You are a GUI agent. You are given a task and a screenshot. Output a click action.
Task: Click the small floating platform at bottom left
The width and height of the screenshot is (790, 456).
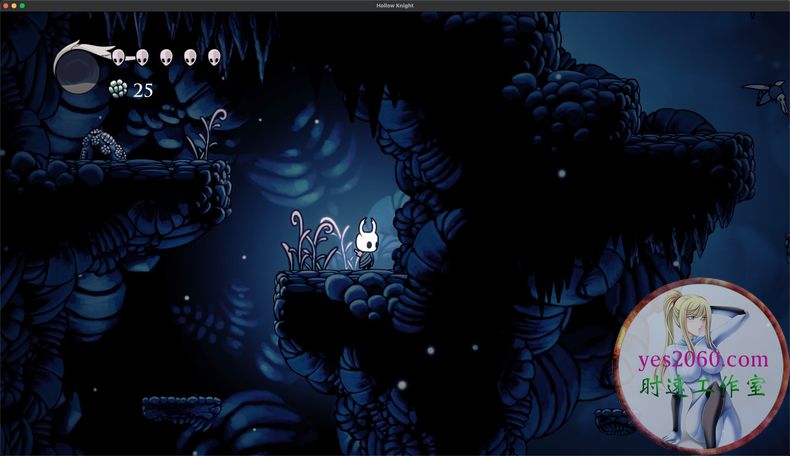pyautogui.click(x=181, y=407)
